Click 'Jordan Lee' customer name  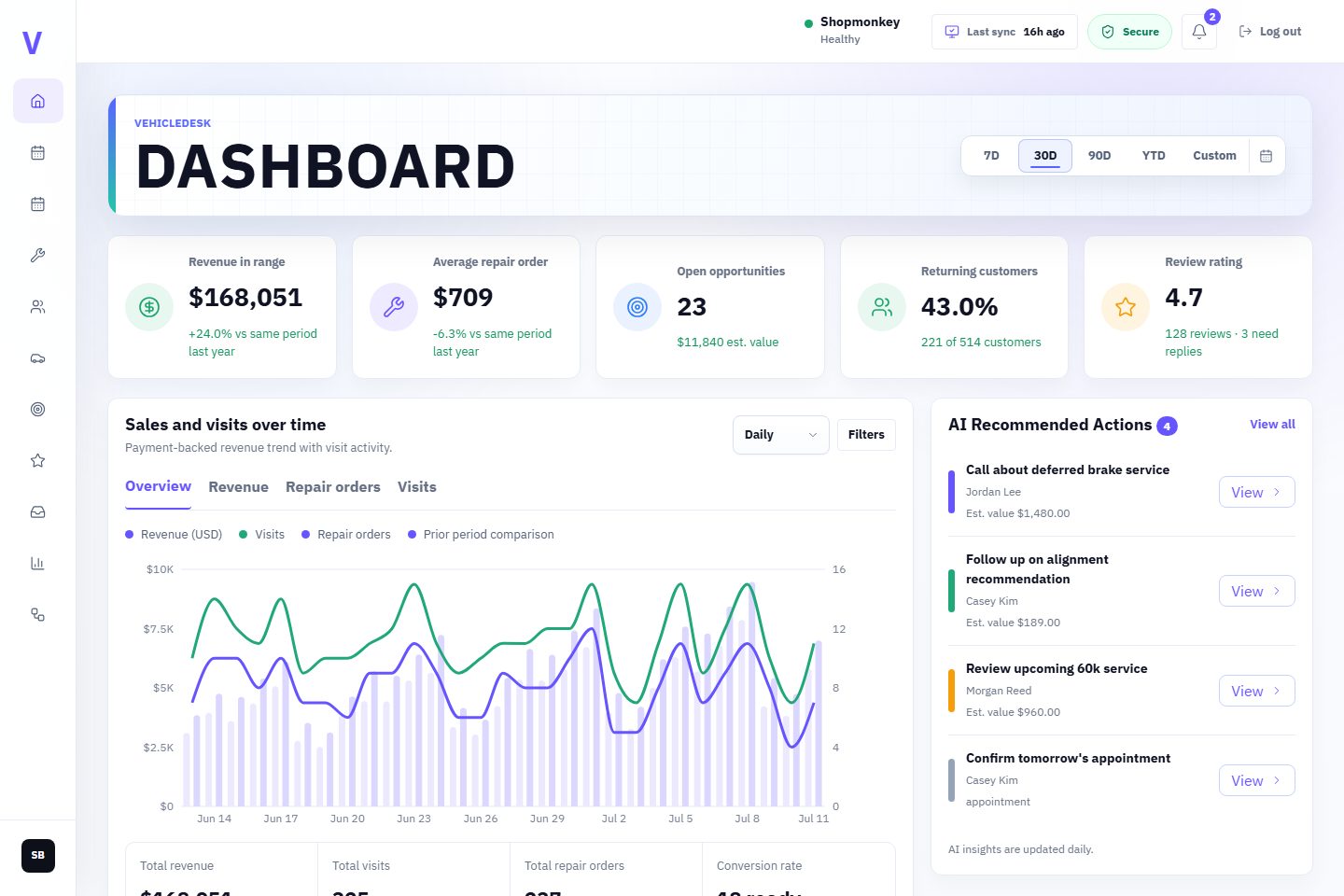coord(993,492)
